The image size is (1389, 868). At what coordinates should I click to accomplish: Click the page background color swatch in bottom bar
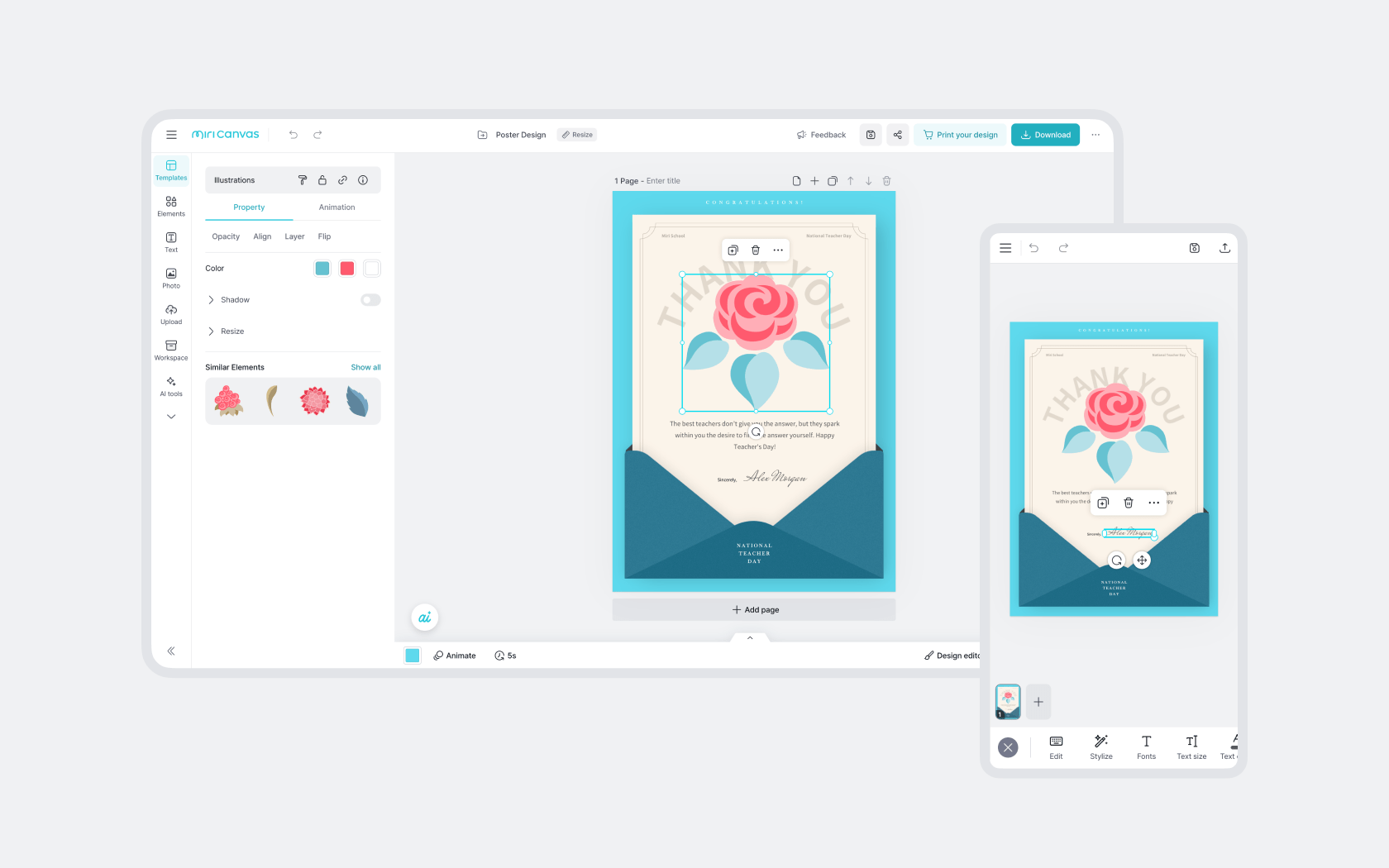pos(413,656)
